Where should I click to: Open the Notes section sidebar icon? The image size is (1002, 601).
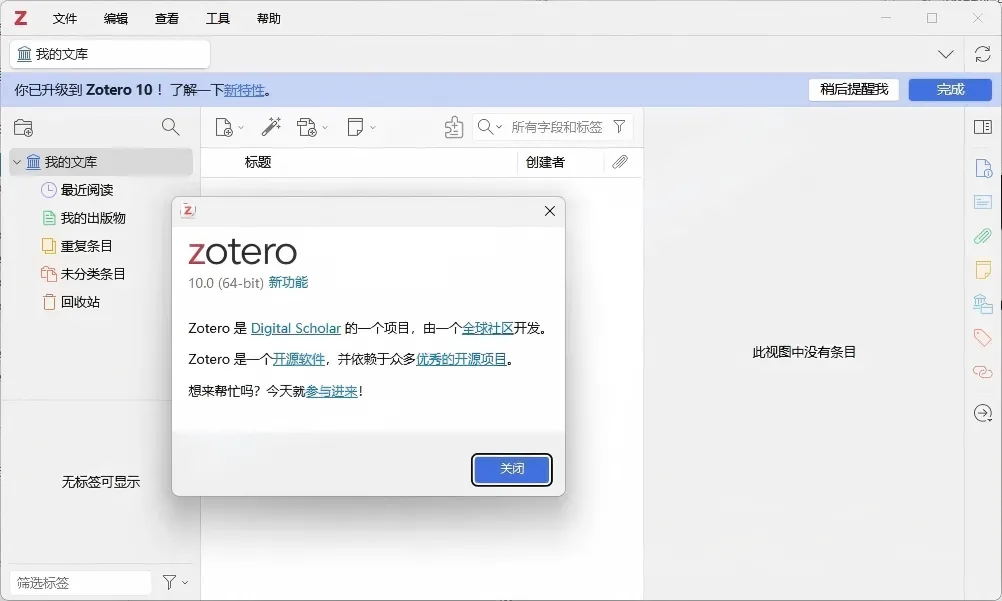click(983, 269)
